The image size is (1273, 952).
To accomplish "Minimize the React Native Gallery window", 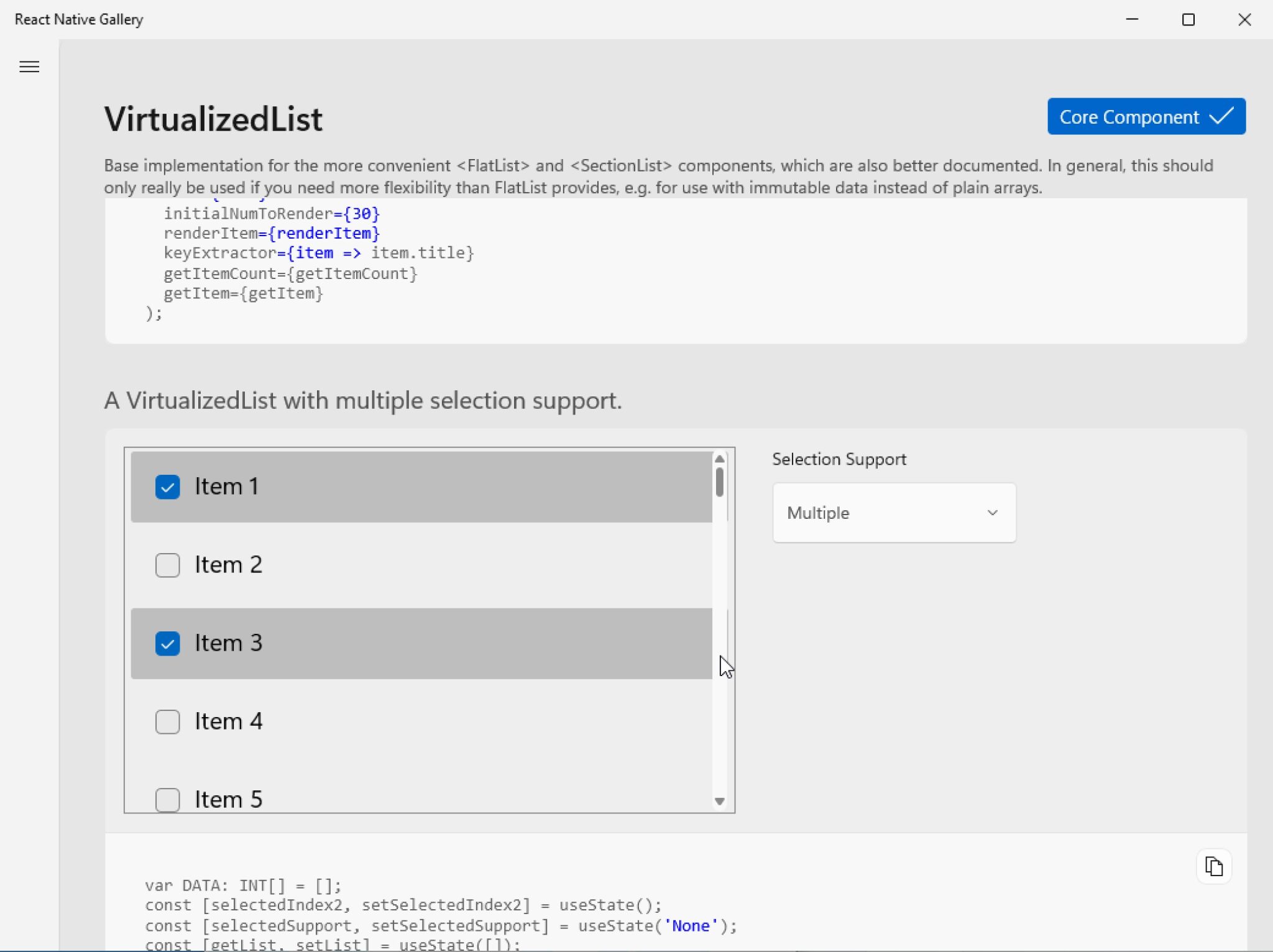I will [1131, 19].
